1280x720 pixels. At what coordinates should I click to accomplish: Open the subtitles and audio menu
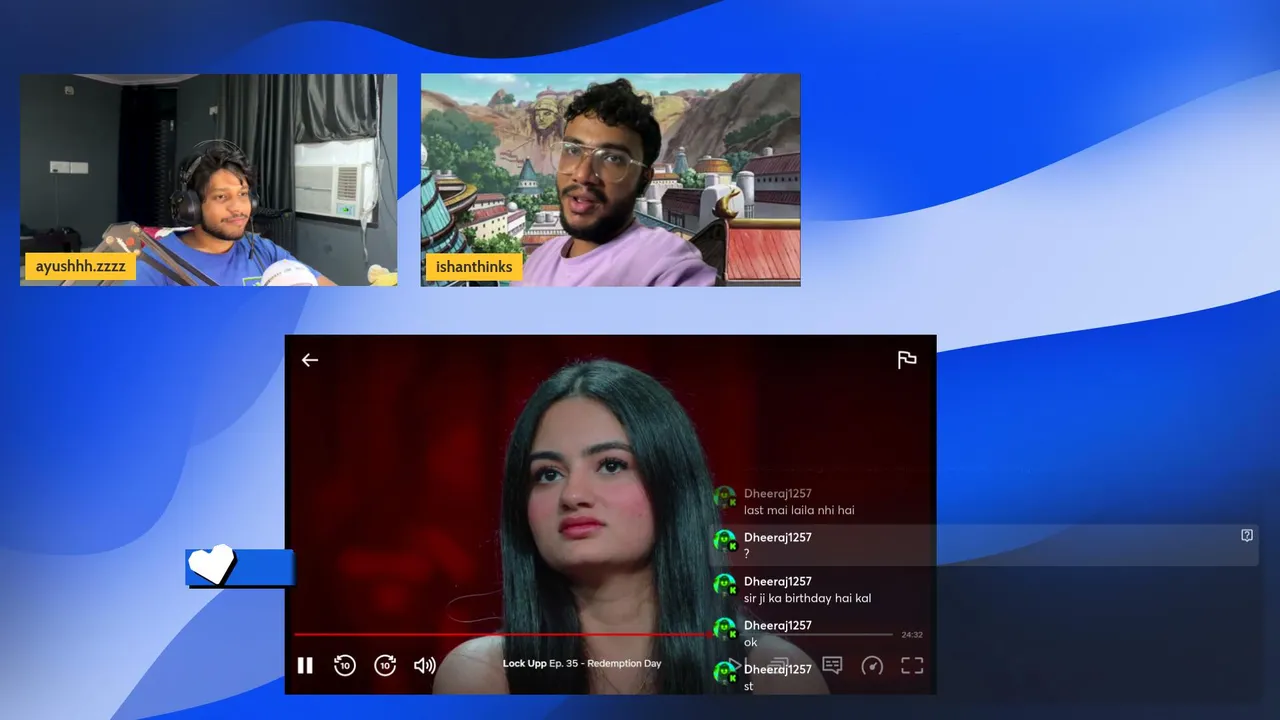832,665
